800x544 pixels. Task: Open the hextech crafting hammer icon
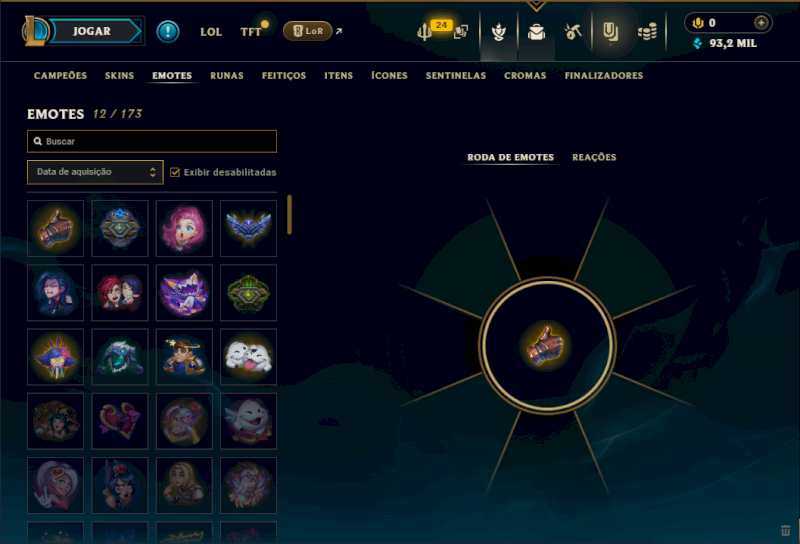[x=572, y=32]
